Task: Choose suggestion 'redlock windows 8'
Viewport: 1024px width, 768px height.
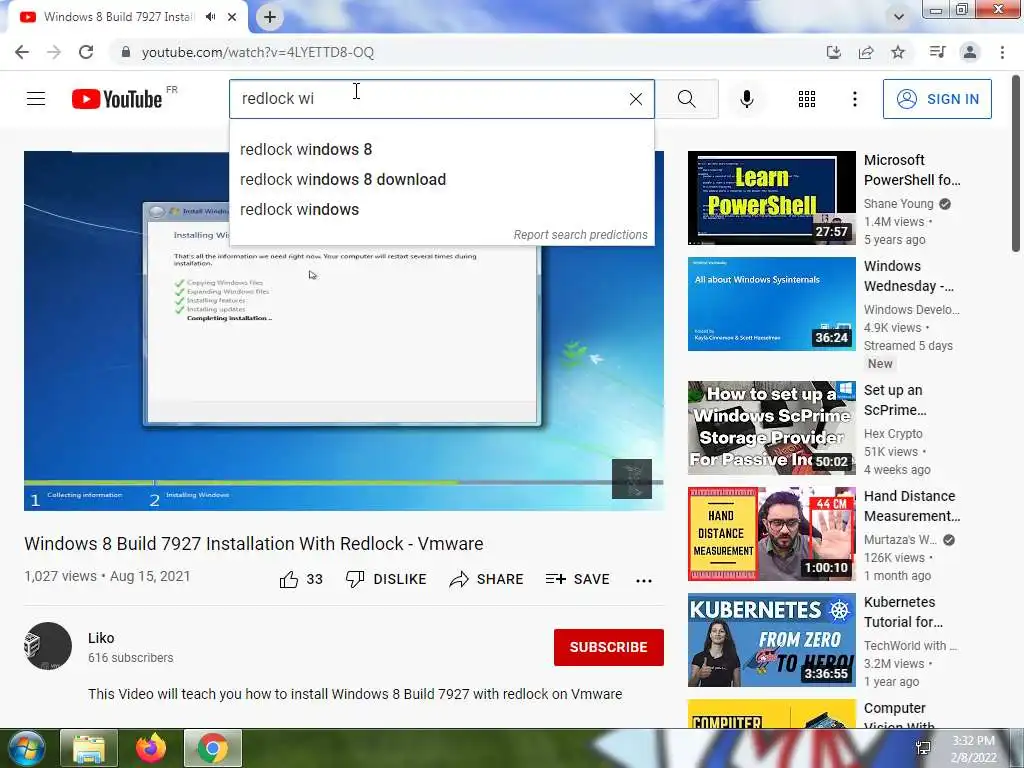Action: pos(441,150)
